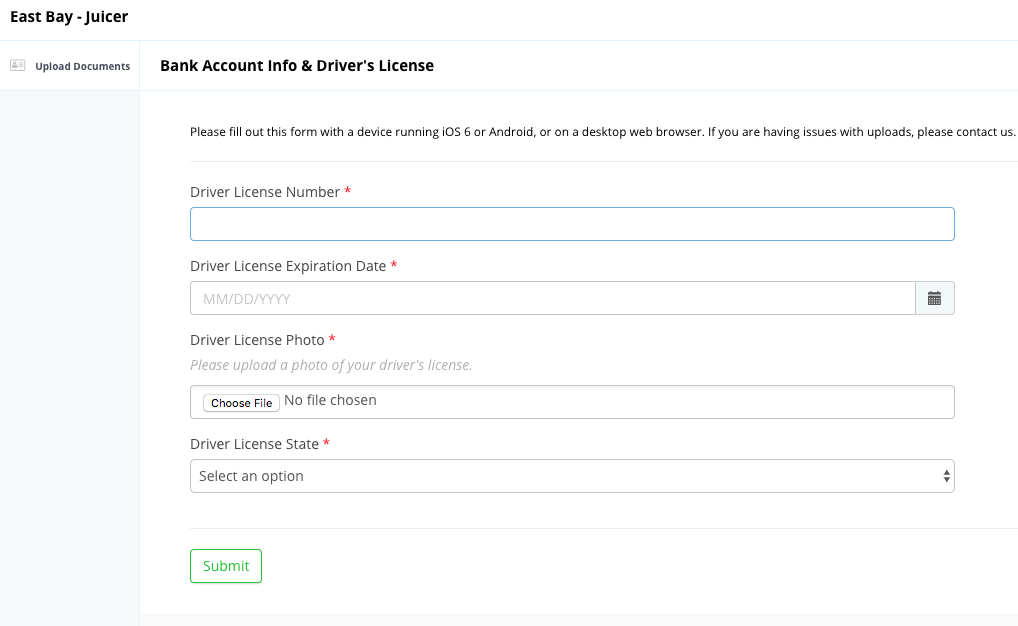Image resolution: width=1018 pixels, height=626 pixels.
Task: Open the calendar date picker icon
Action: point(934,298)
